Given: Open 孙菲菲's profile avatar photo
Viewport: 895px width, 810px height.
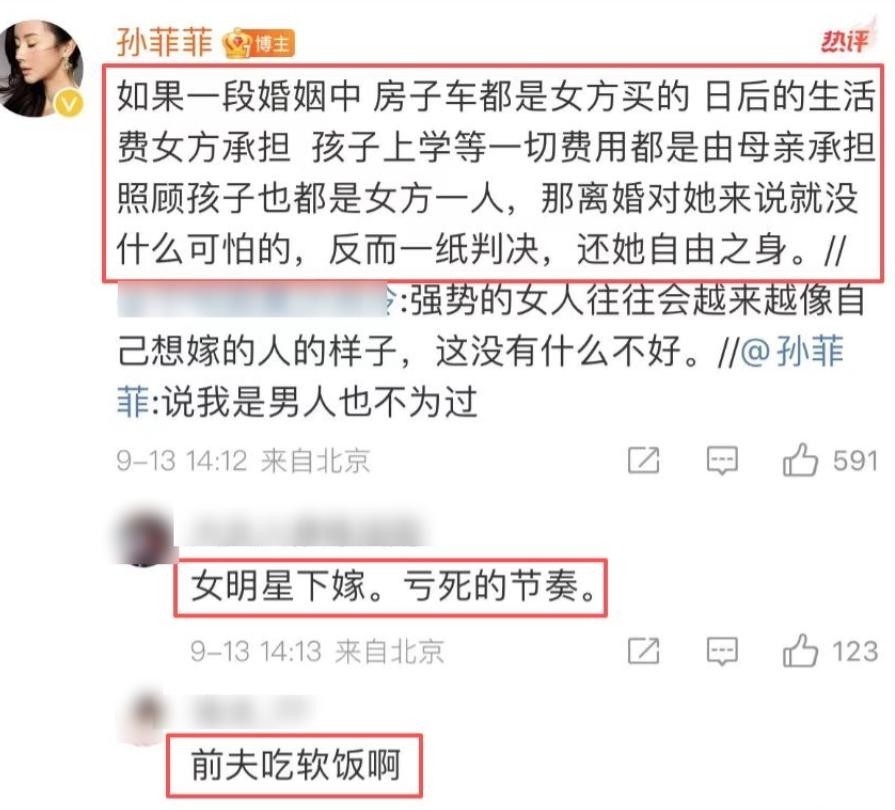Looking at the screenshot, I should point(40,68).
